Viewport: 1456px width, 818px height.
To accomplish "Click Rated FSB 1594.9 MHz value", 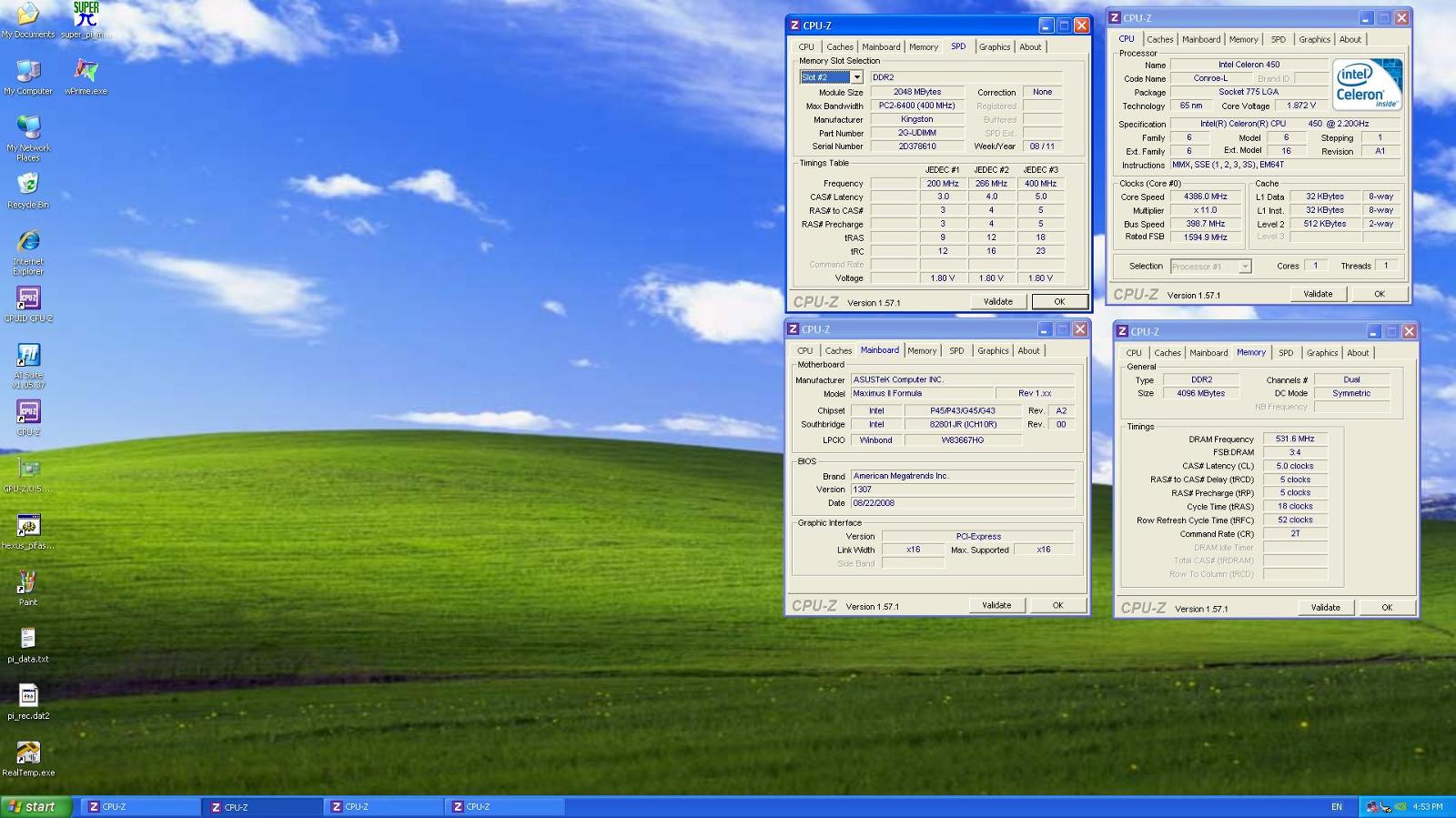I will point(1205,237).
